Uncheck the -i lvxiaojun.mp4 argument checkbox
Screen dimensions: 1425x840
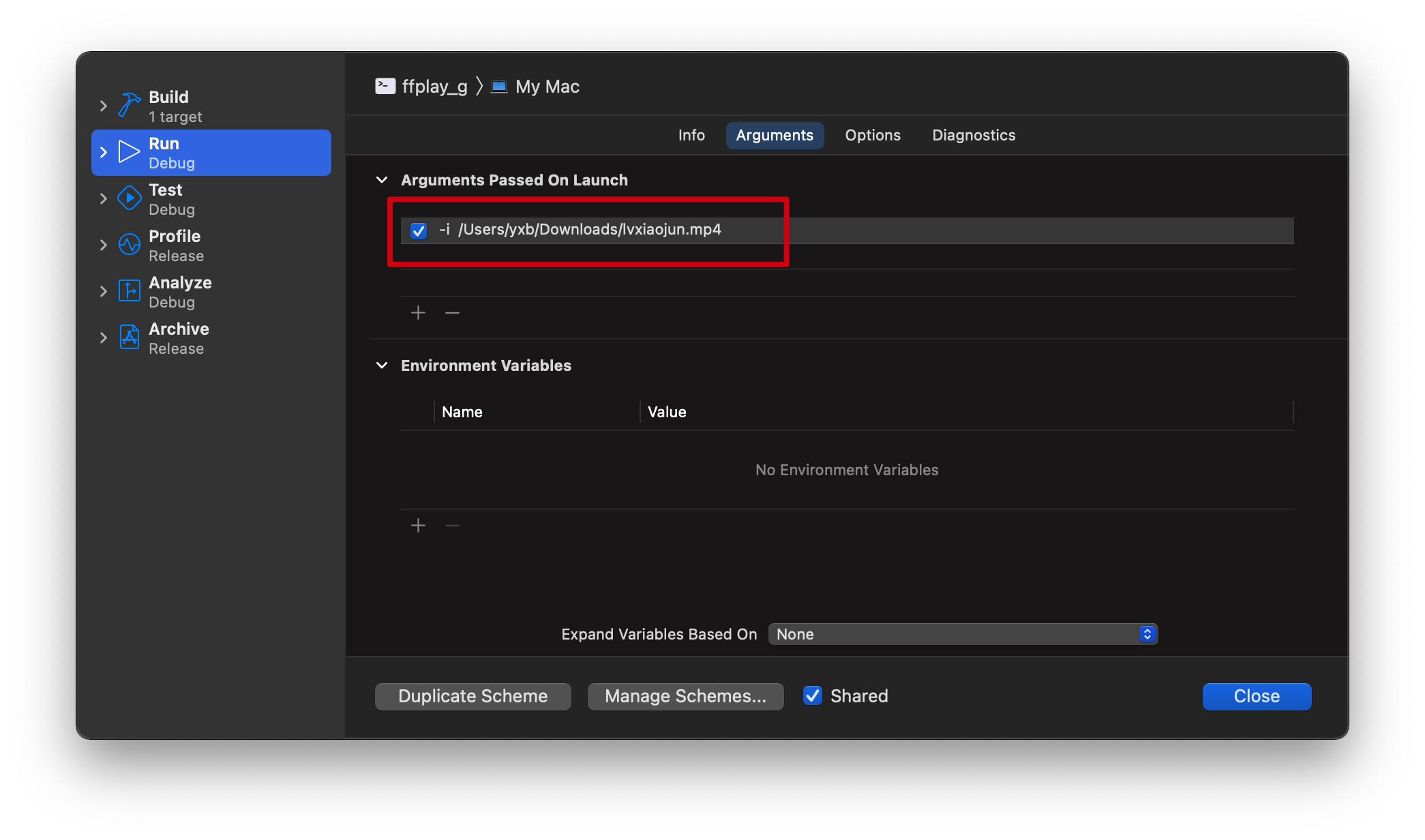pos(419,230)
